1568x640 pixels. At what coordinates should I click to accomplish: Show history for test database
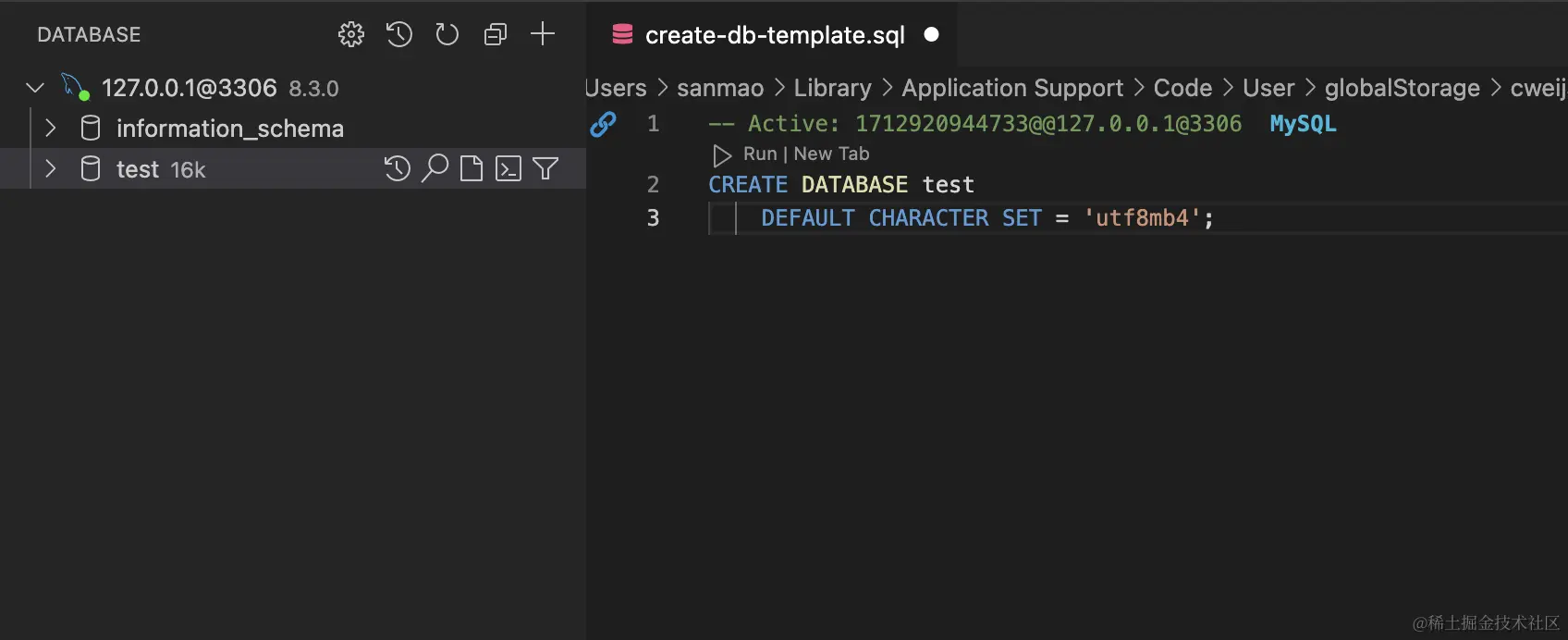point(398,168)
